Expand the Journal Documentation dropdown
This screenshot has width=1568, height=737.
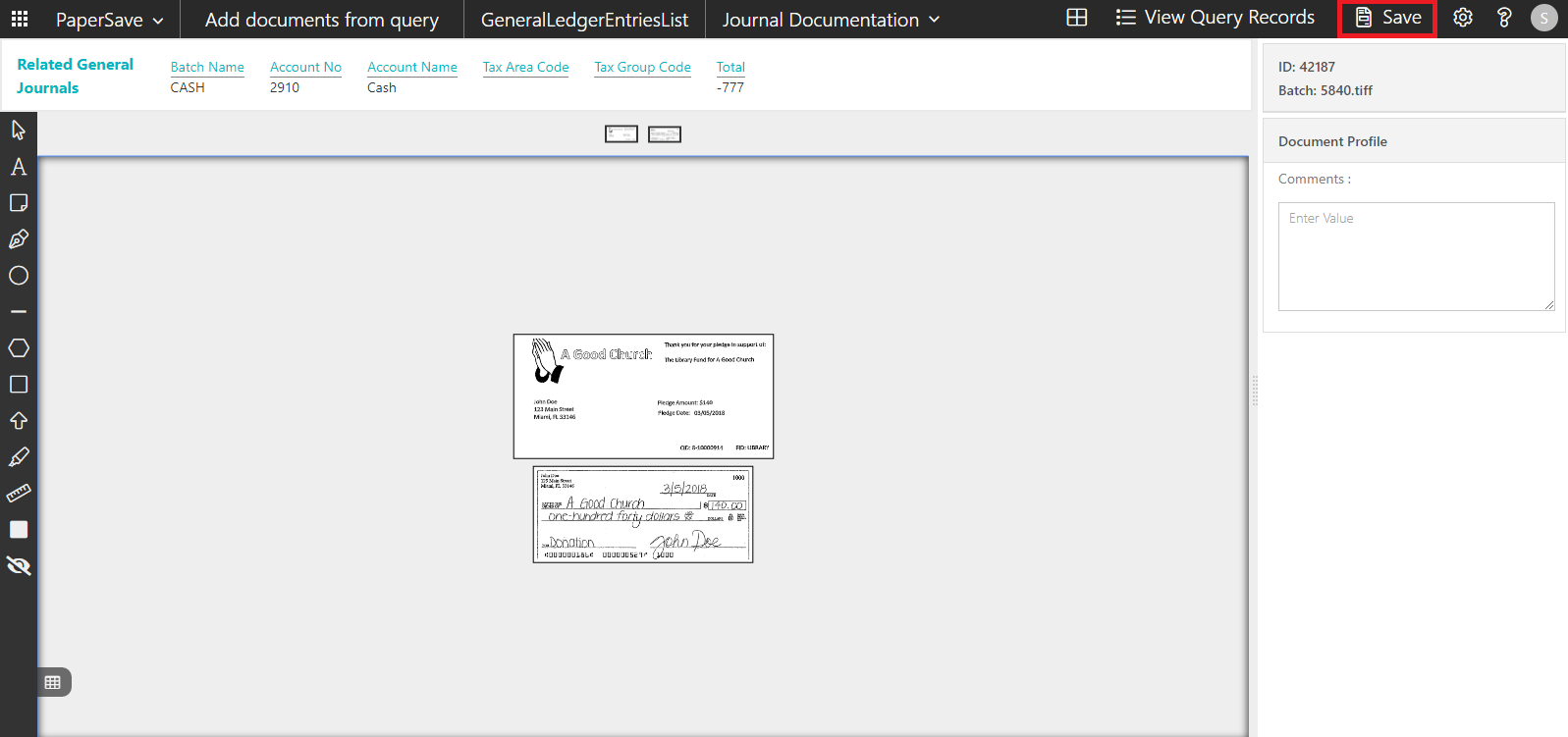tap(831, 20)
